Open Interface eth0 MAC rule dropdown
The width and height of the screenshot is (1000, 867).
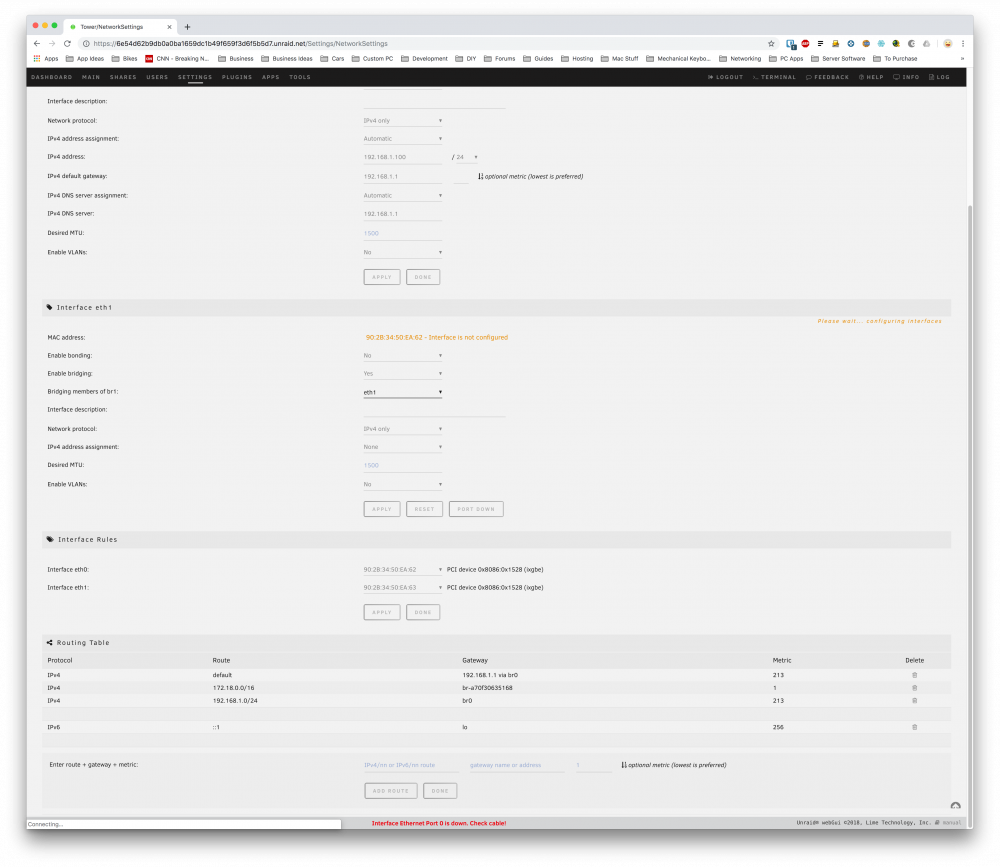(x=402, y=570)
